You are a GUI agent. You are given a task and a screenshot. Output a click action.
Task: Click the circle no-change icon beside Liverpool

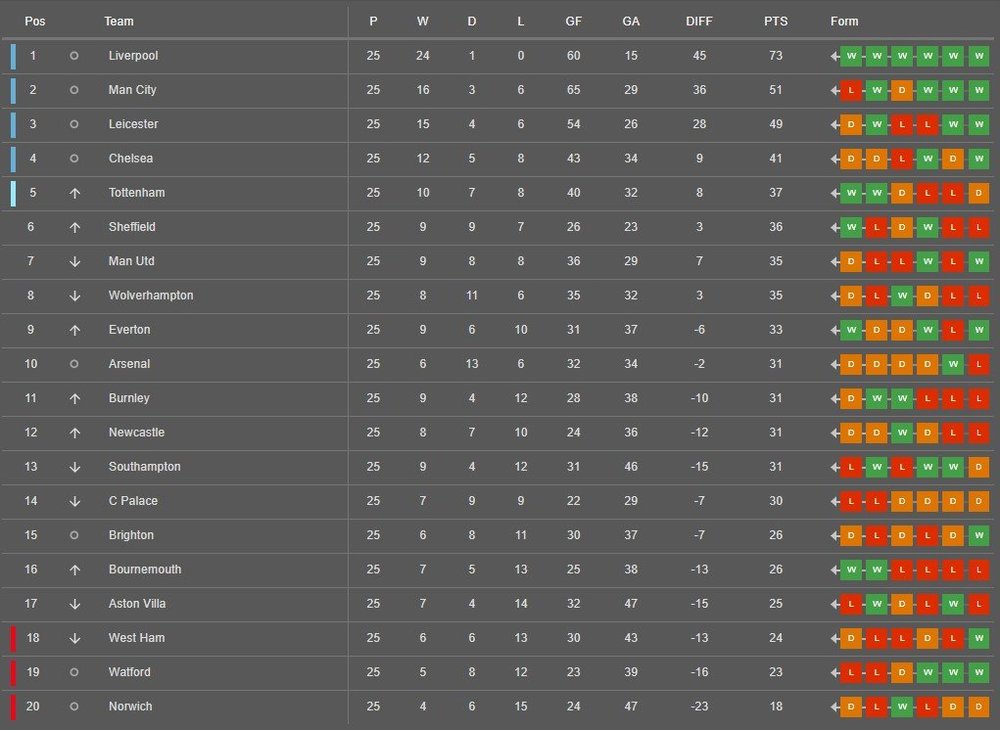point(74,56)
